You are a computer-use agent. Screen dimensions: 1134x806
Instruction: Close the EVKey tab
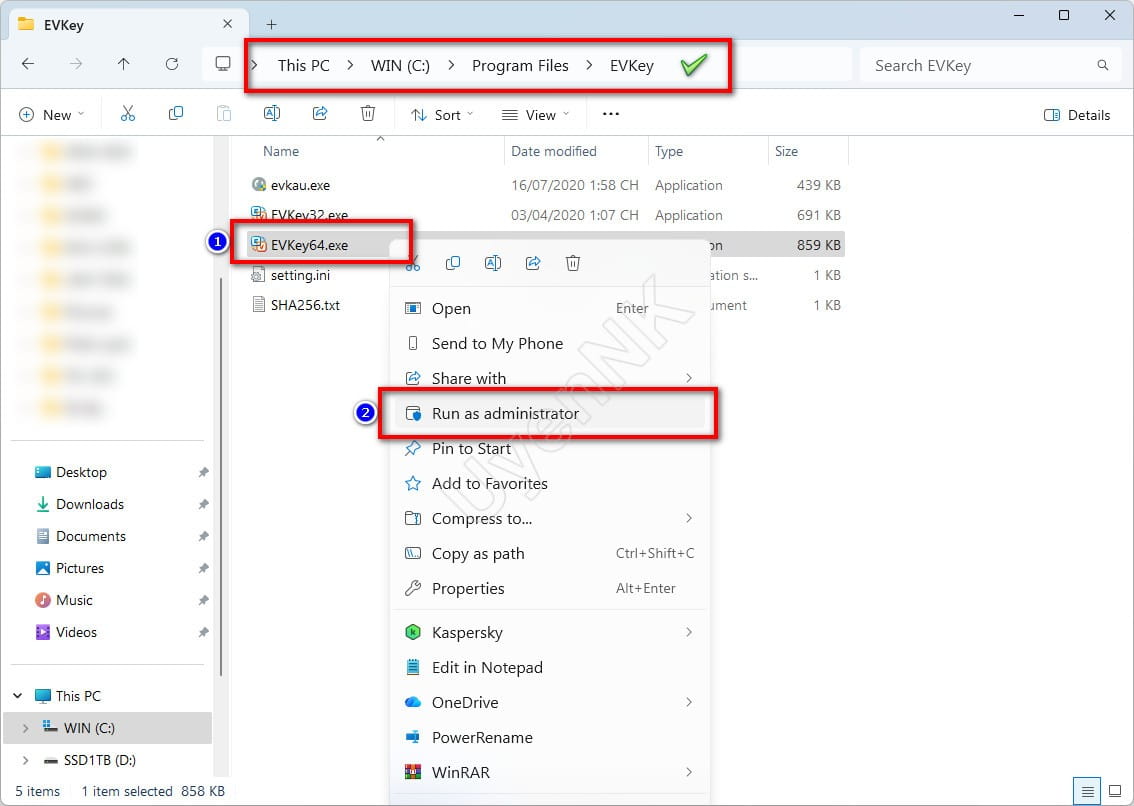click(x=227, y=24)
